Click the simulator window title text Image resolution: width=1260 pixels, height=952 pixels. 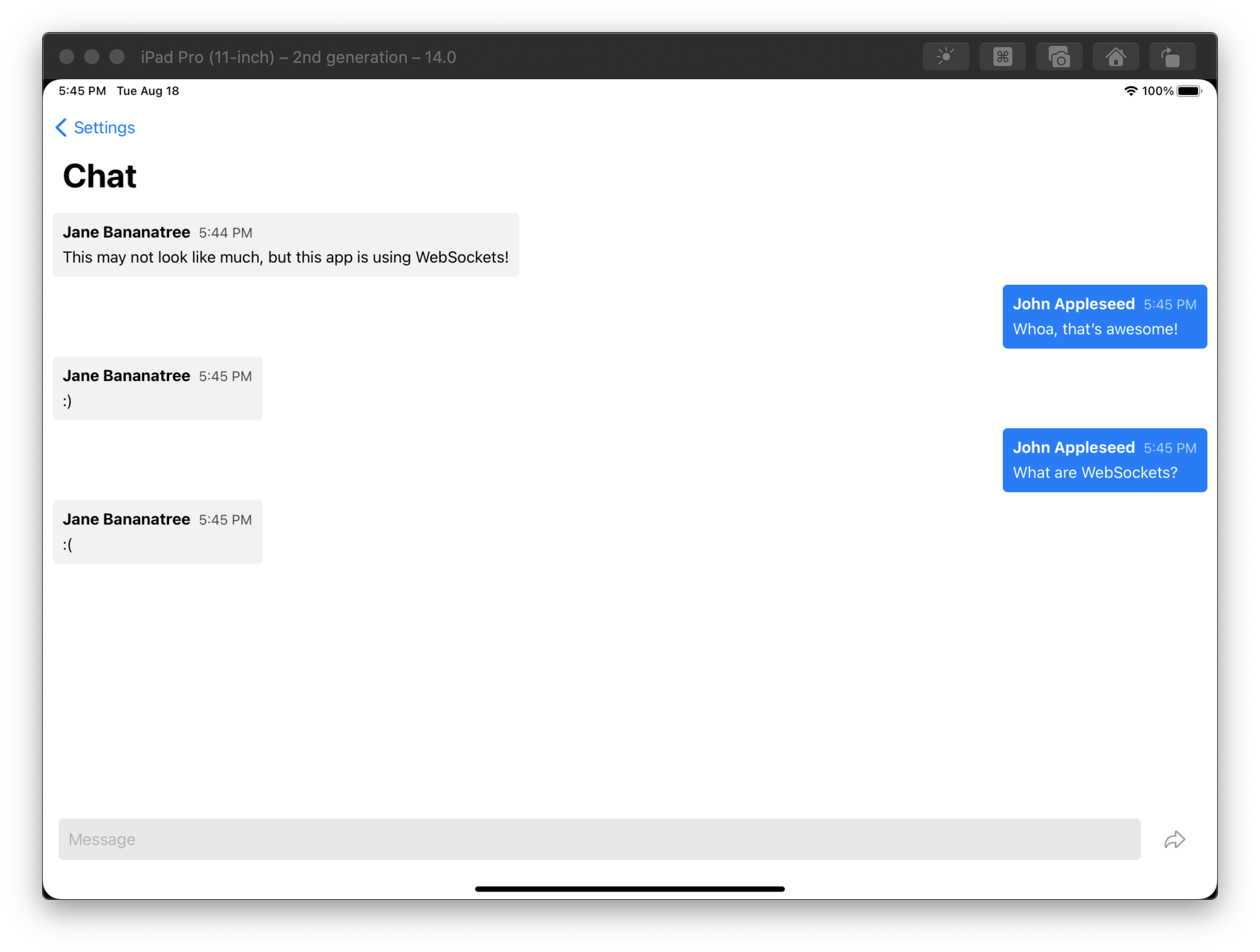(x=298, y=57)
